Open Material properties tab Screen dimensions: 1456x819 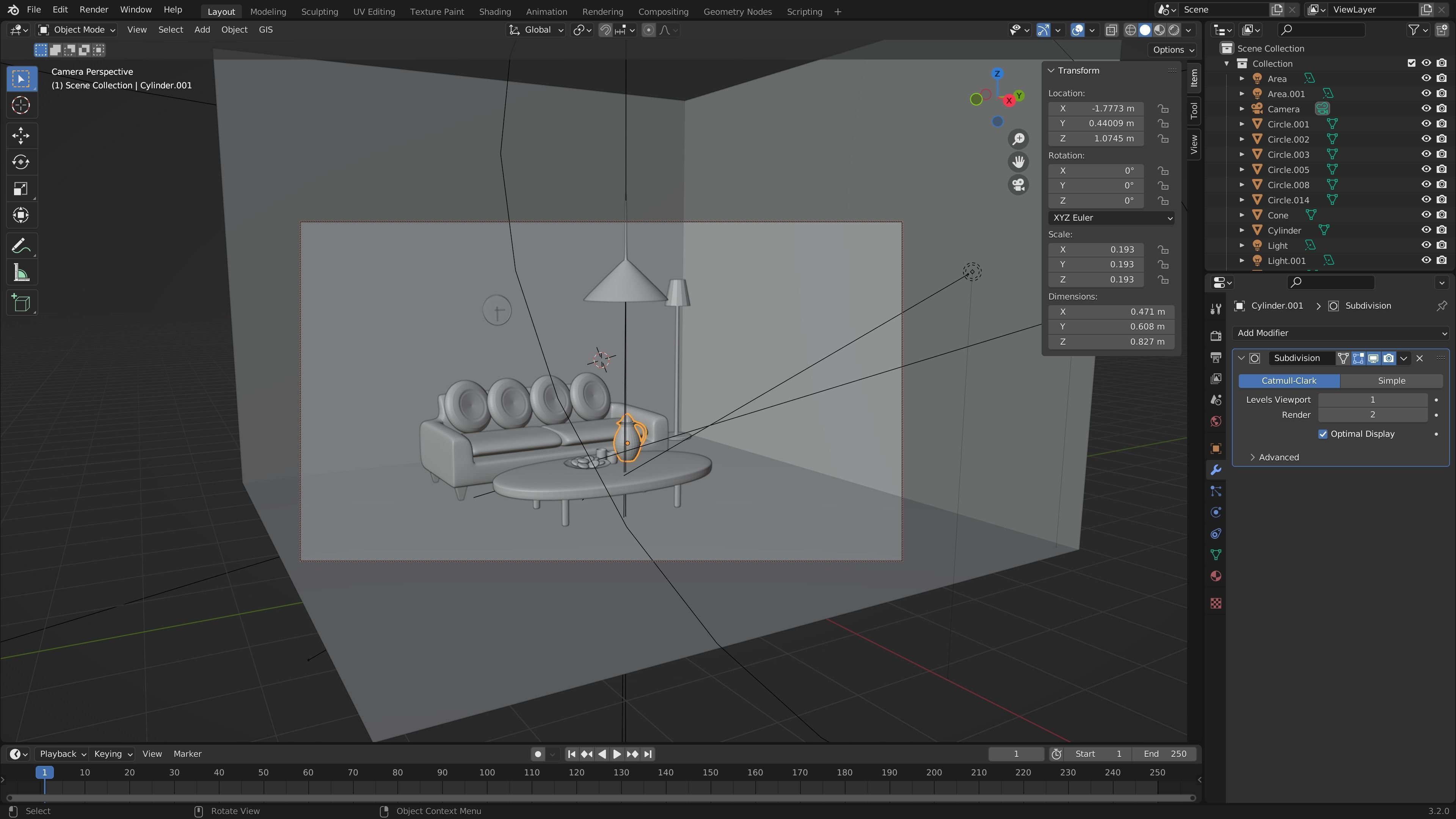tap(1216, 576)
